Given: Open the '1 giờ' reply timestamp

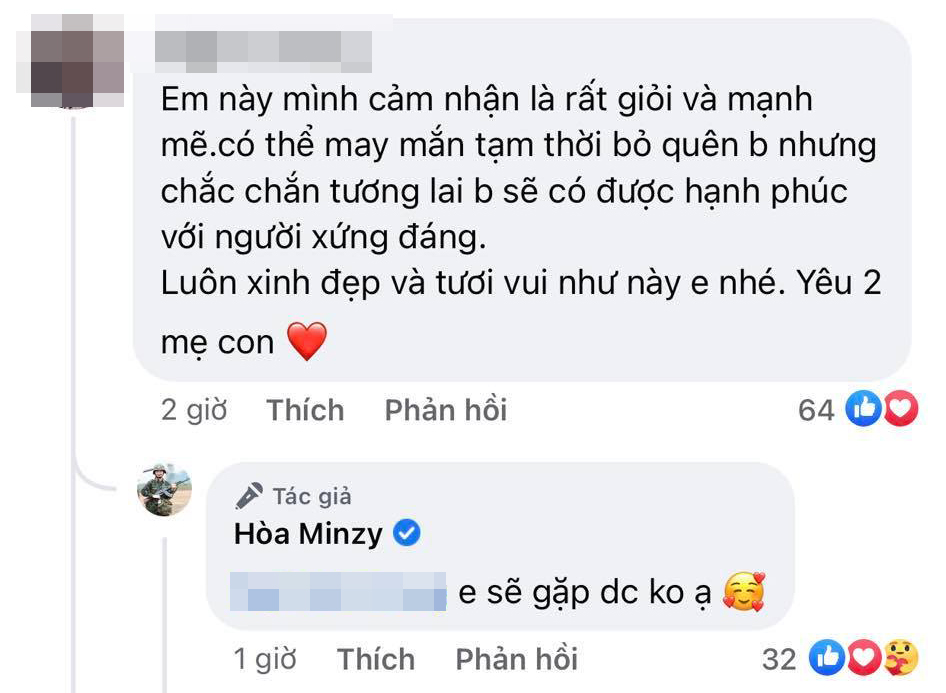Looking at the screenshot, I should (x=265, y=659).
